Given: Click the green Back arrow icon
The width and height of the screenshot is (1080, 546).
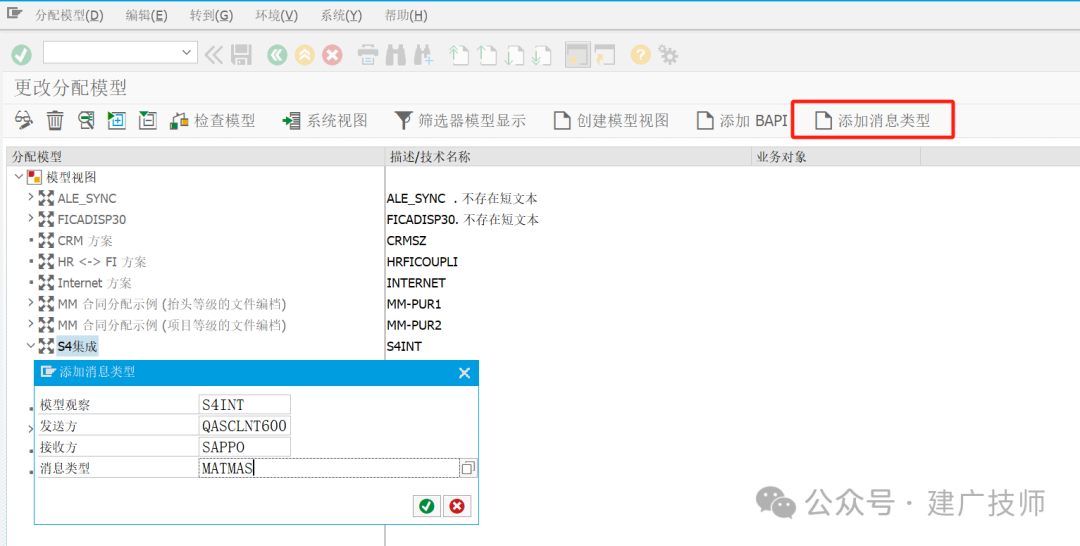Looking at the screenshot, I should point(277,54).
